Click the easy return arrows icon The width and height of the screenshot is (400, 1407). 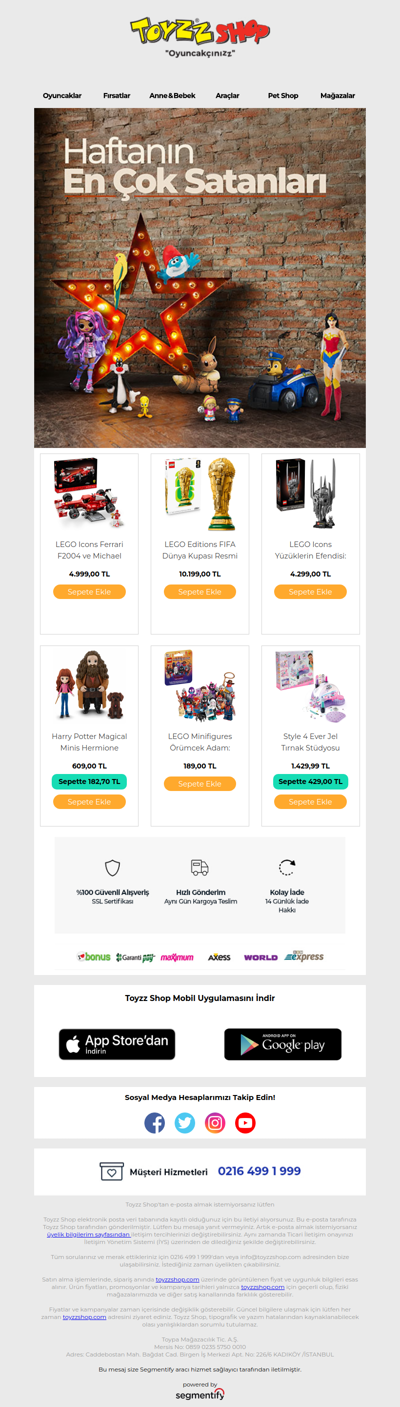[287, 868]
